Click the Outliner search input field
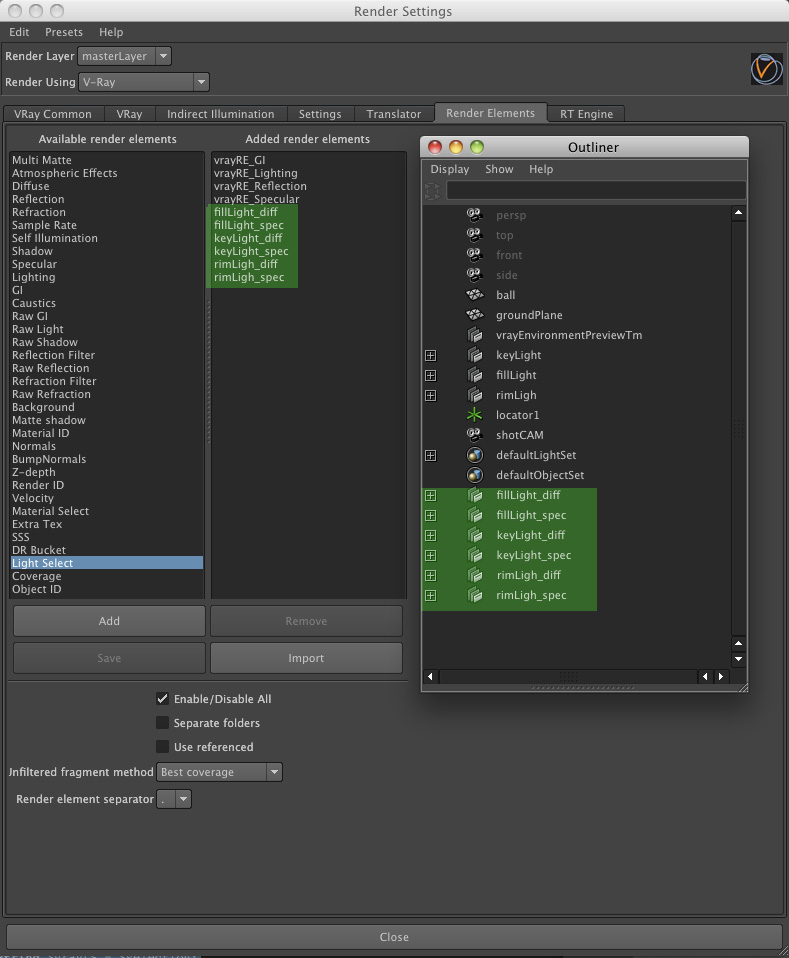Viewport: 789px width, 958px height. coord(596,191)
